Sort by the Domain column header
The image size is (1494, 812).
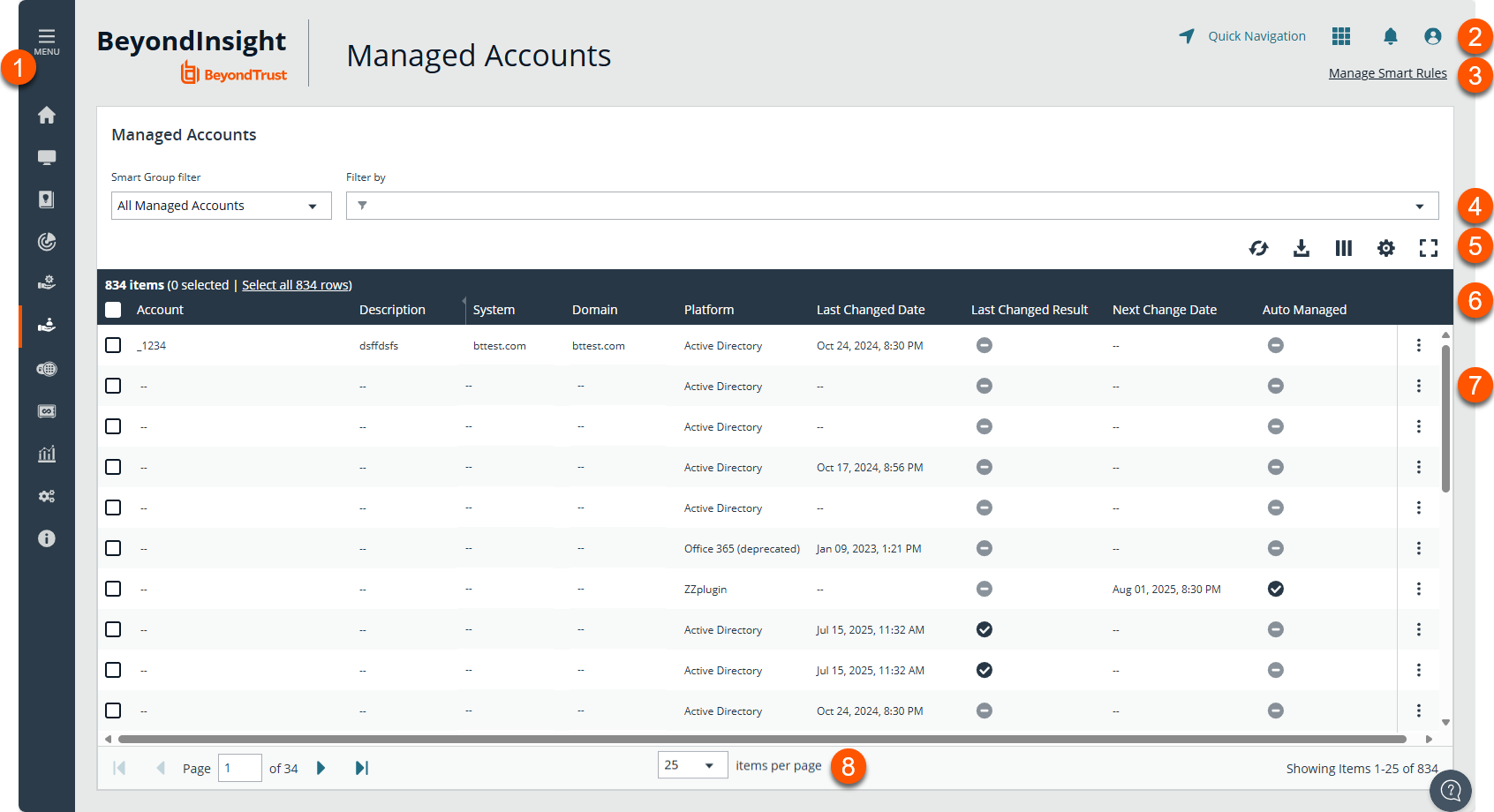tap(594, 310)
